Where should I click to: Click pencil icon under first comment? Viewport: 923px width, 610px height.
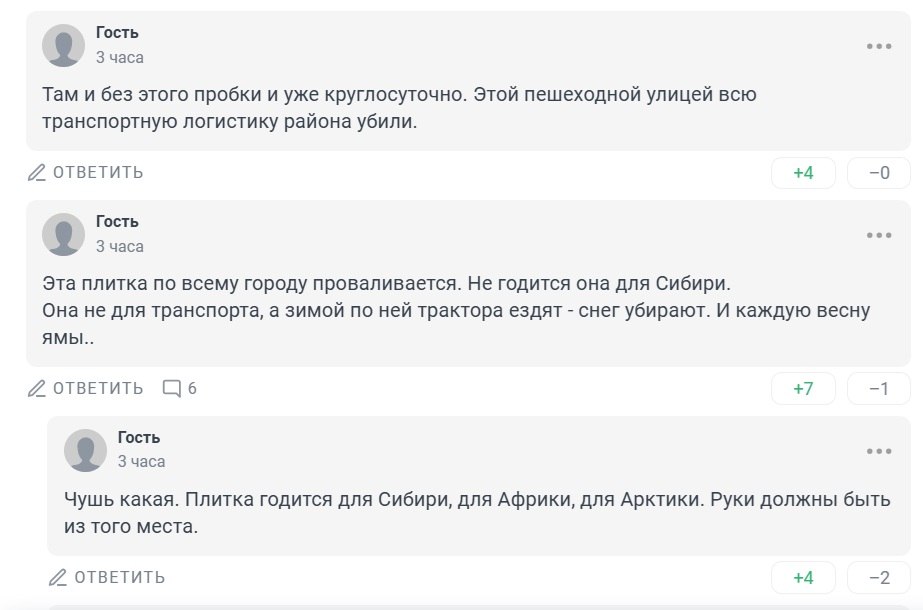coord(37,173)
